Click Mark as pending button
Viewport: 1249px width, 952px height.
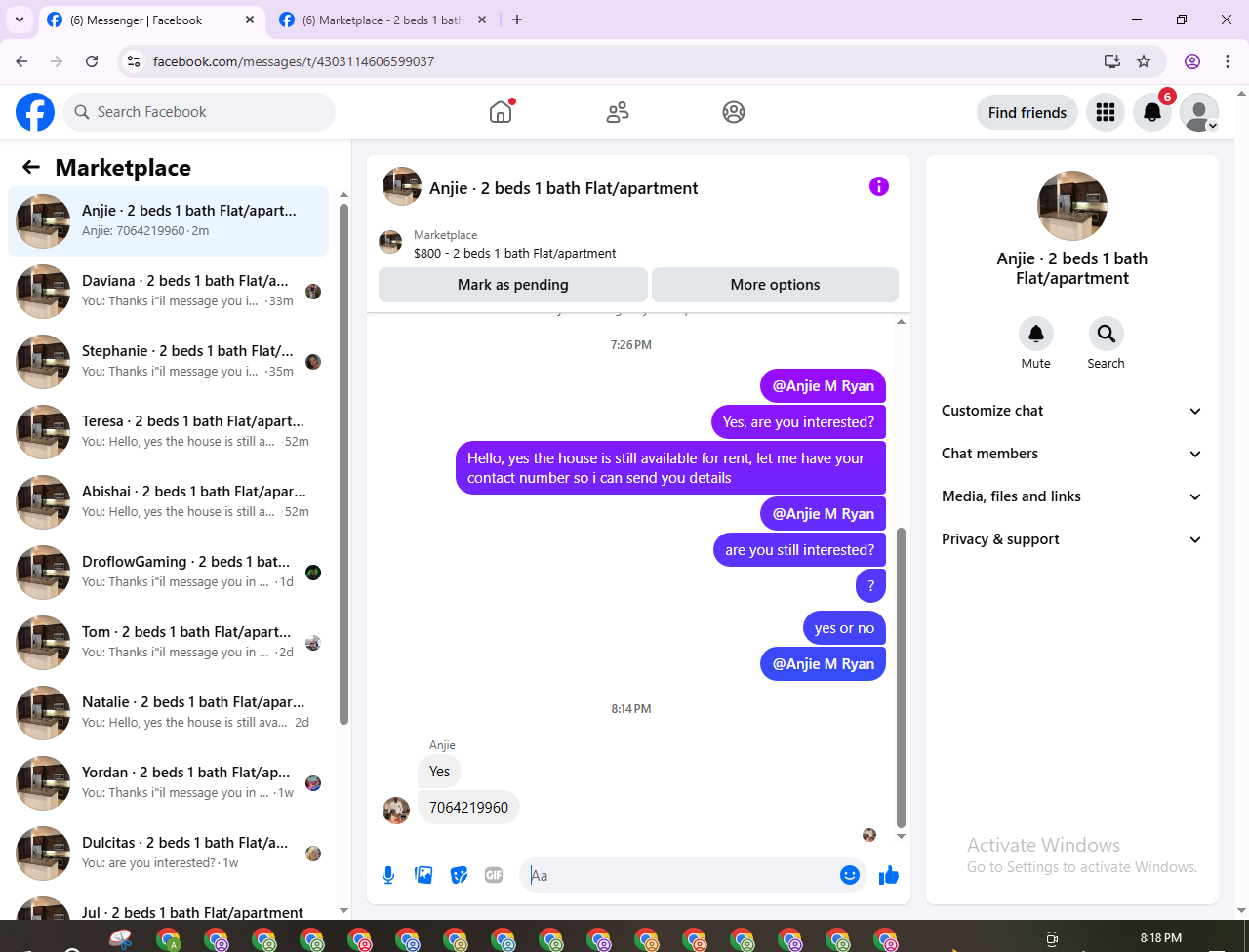(x=513, y=285)
